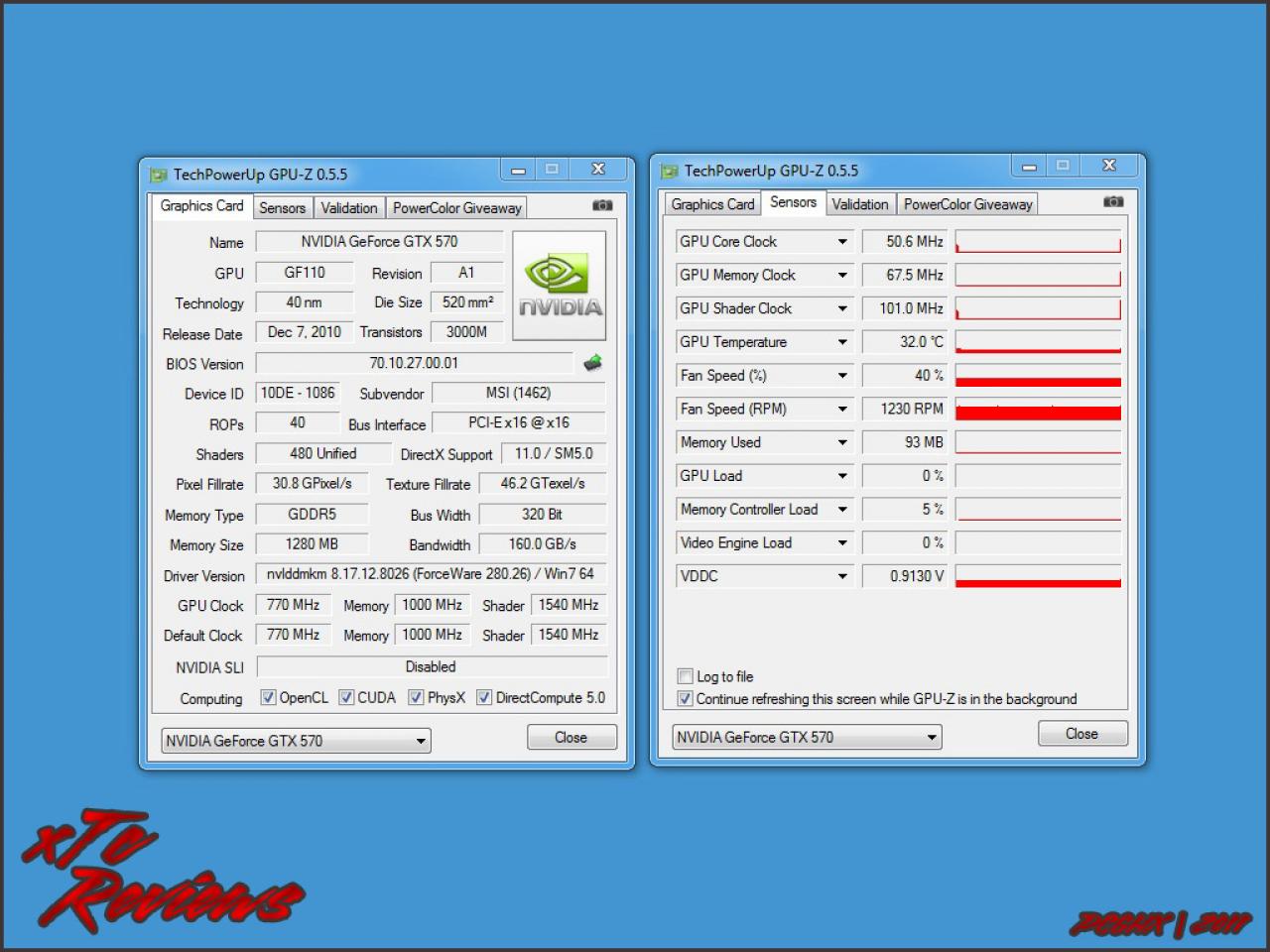Enable the Log to file checkbox
The width and height of the screenshot is (1270, 952).
coord(685,676)
